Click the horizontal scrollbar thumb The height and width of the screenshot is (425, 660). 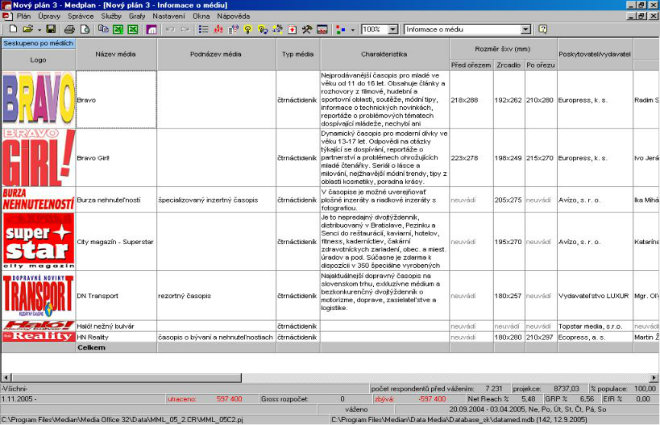126,377
